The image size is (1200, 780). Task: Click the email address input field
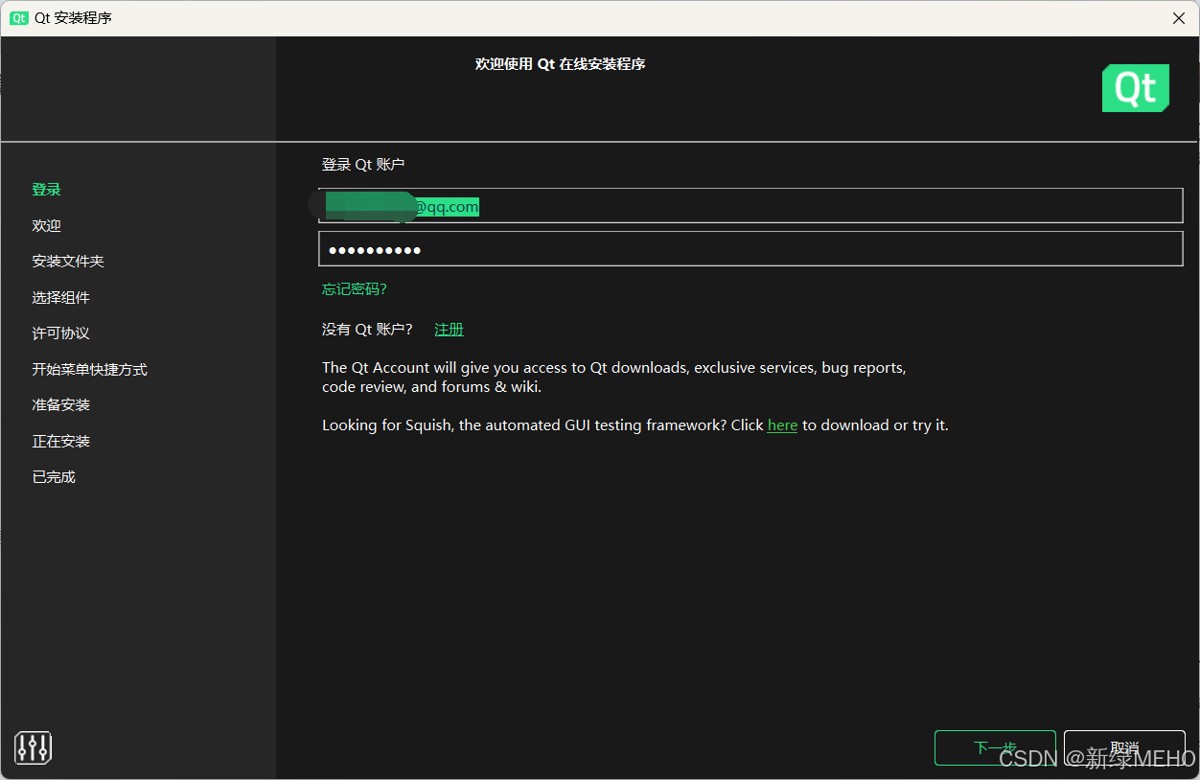tap(750, 206)
